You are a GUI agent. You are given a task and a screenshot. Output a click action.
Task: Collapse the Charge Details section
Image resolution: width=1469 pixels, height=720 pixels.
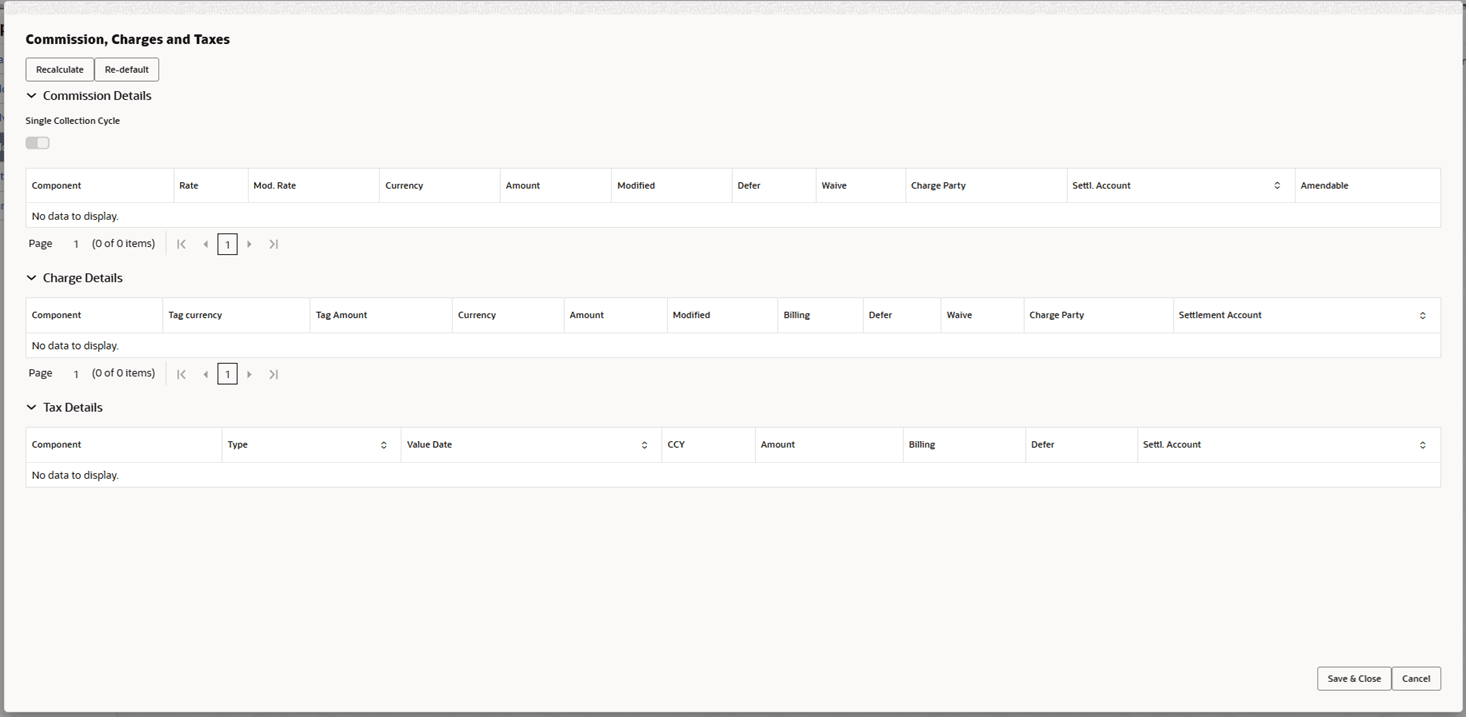pyautogui.click(x=31, y=277)
